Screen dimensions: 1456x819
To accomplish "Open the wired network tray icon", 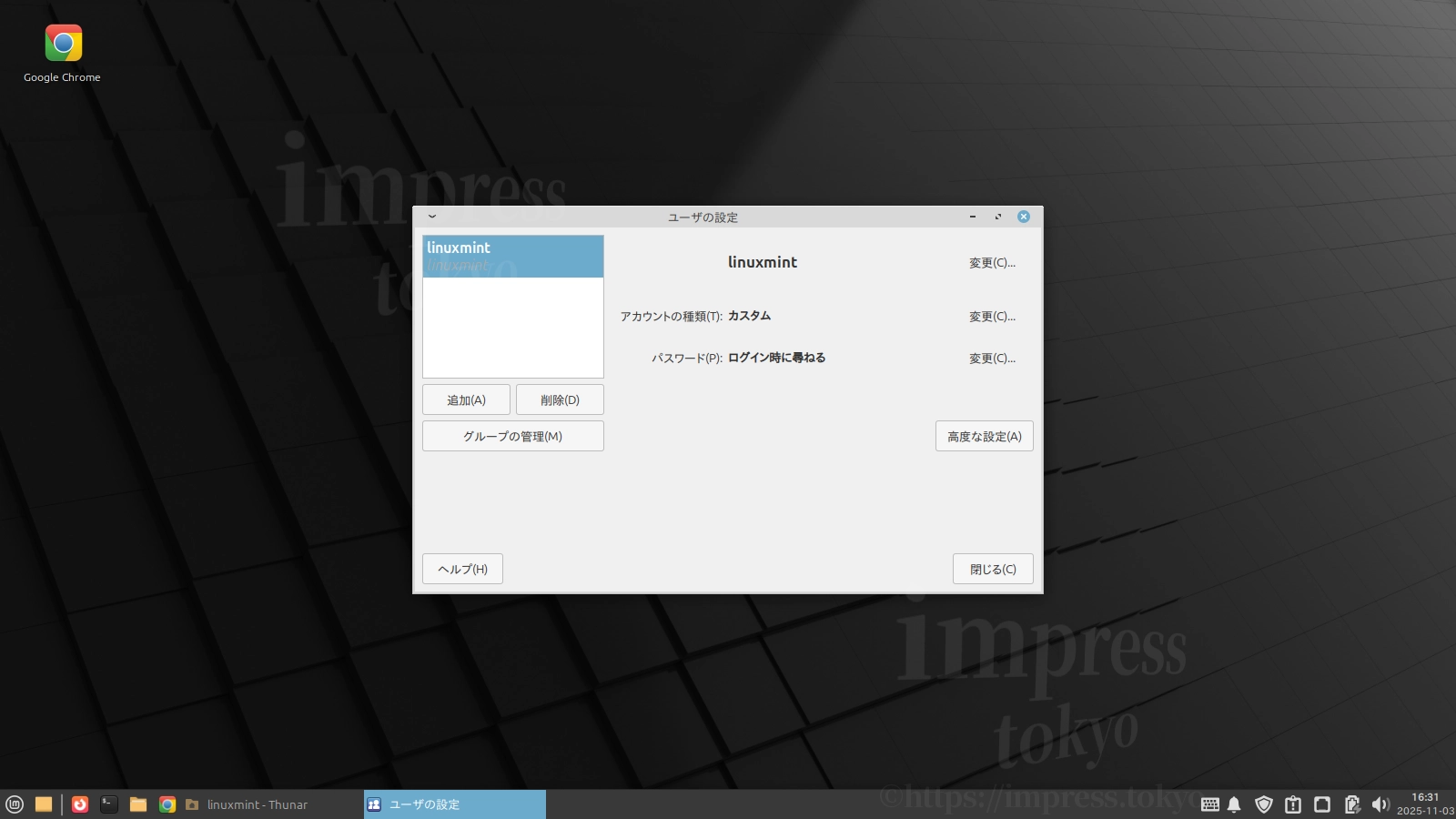I will [1322, 804].
